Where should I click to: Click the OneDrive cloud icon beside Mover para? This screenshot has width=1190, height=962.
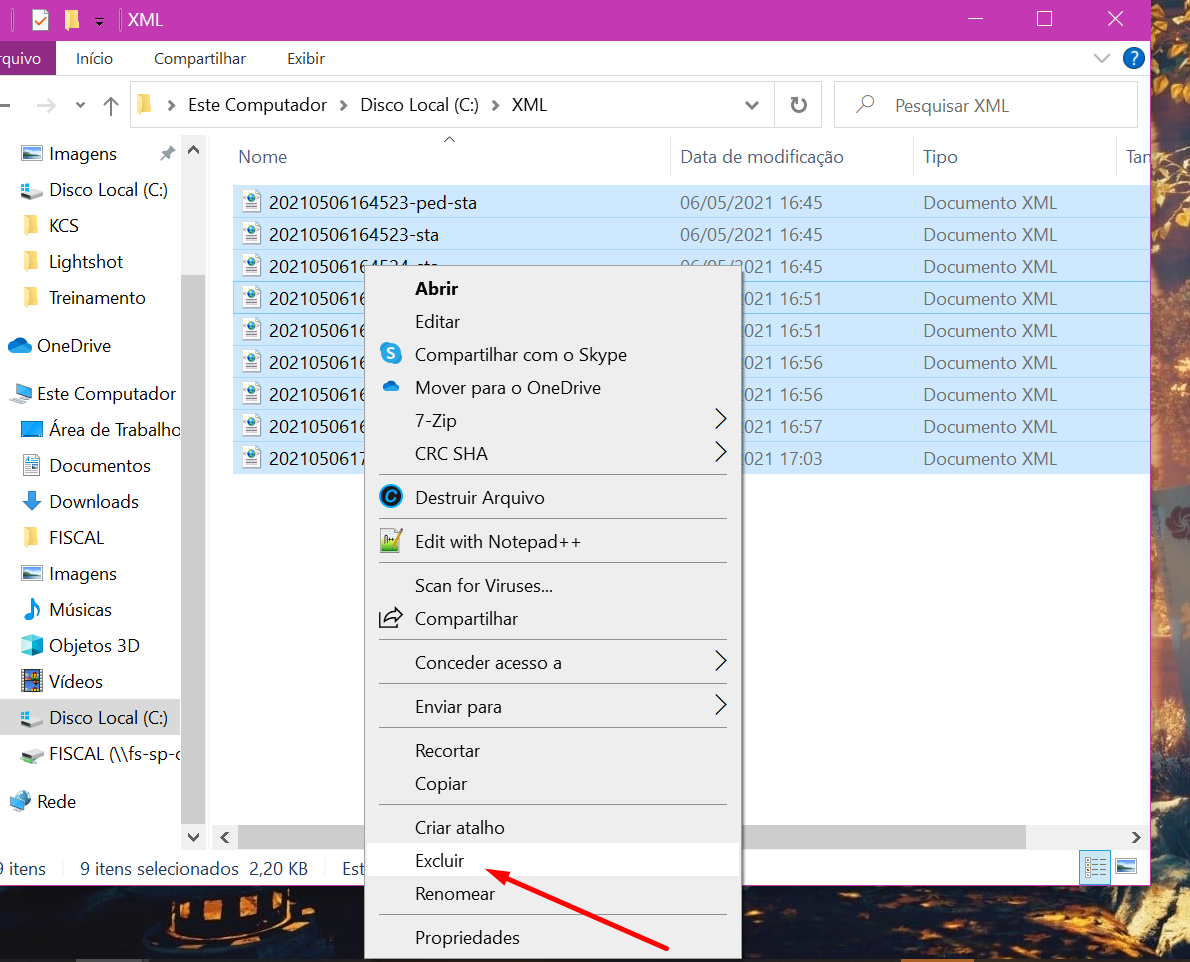click(x=391, y=387)
